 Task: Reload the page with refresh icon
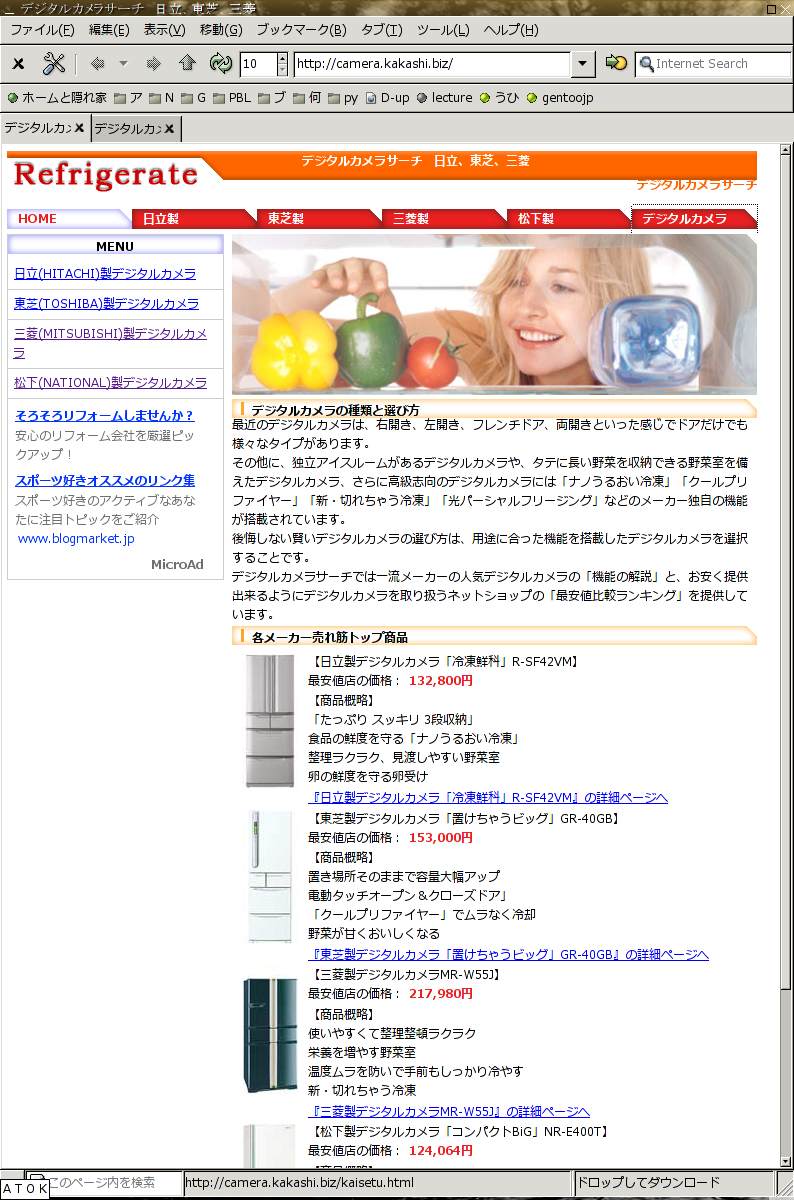click(x=220, y=64)
